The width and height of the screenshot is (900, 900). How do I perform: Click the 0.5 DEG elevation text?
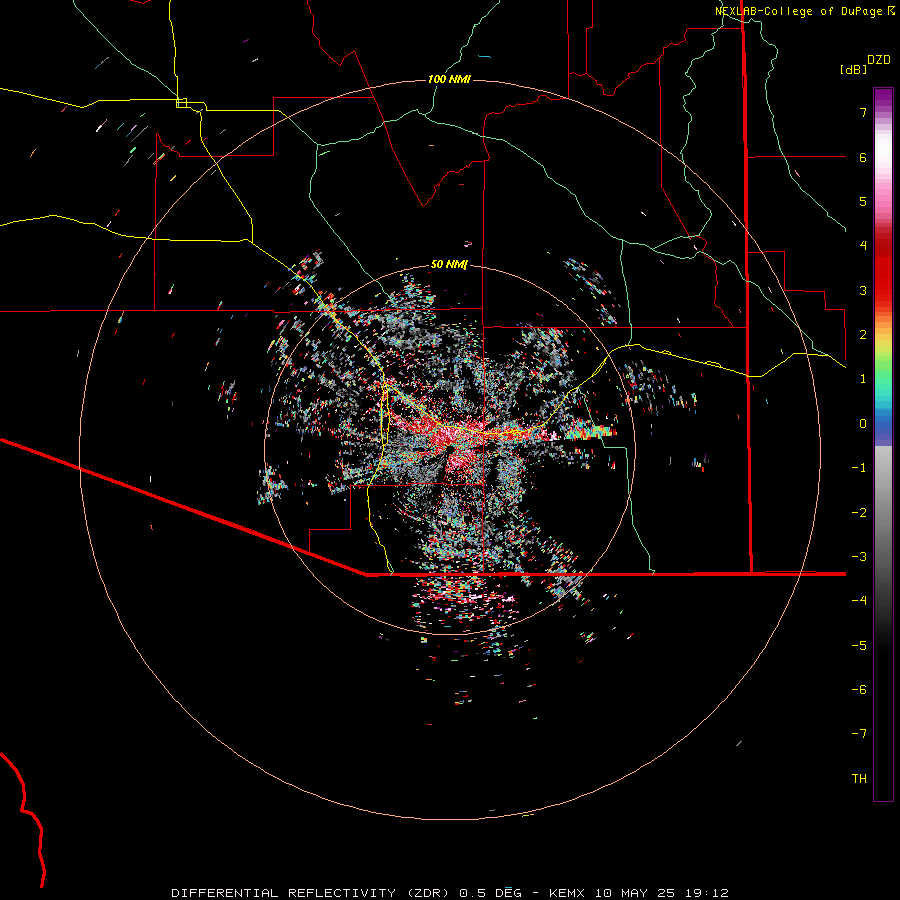point(490,893)
